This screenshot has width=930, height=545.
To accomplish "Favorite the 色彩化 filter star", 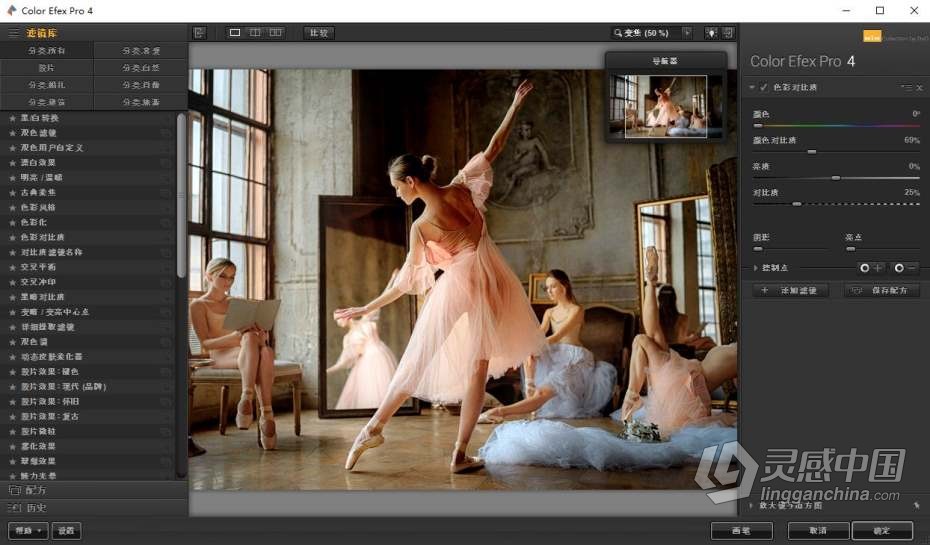I will click(12, 222).
